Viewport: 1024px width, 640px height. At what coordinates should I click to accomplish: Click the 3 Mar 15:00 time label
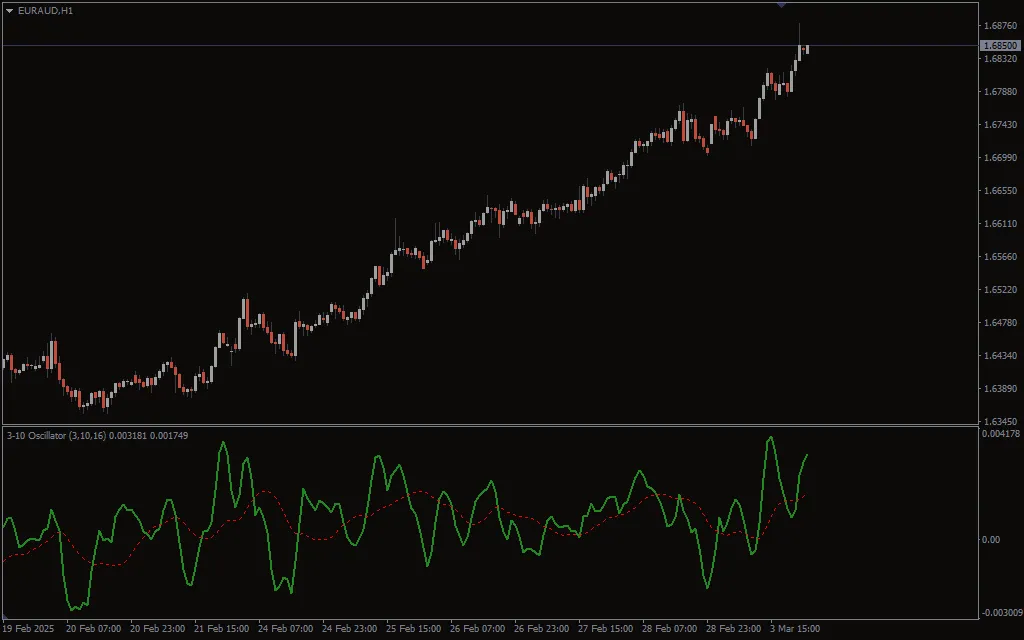[x=796, y=629]
